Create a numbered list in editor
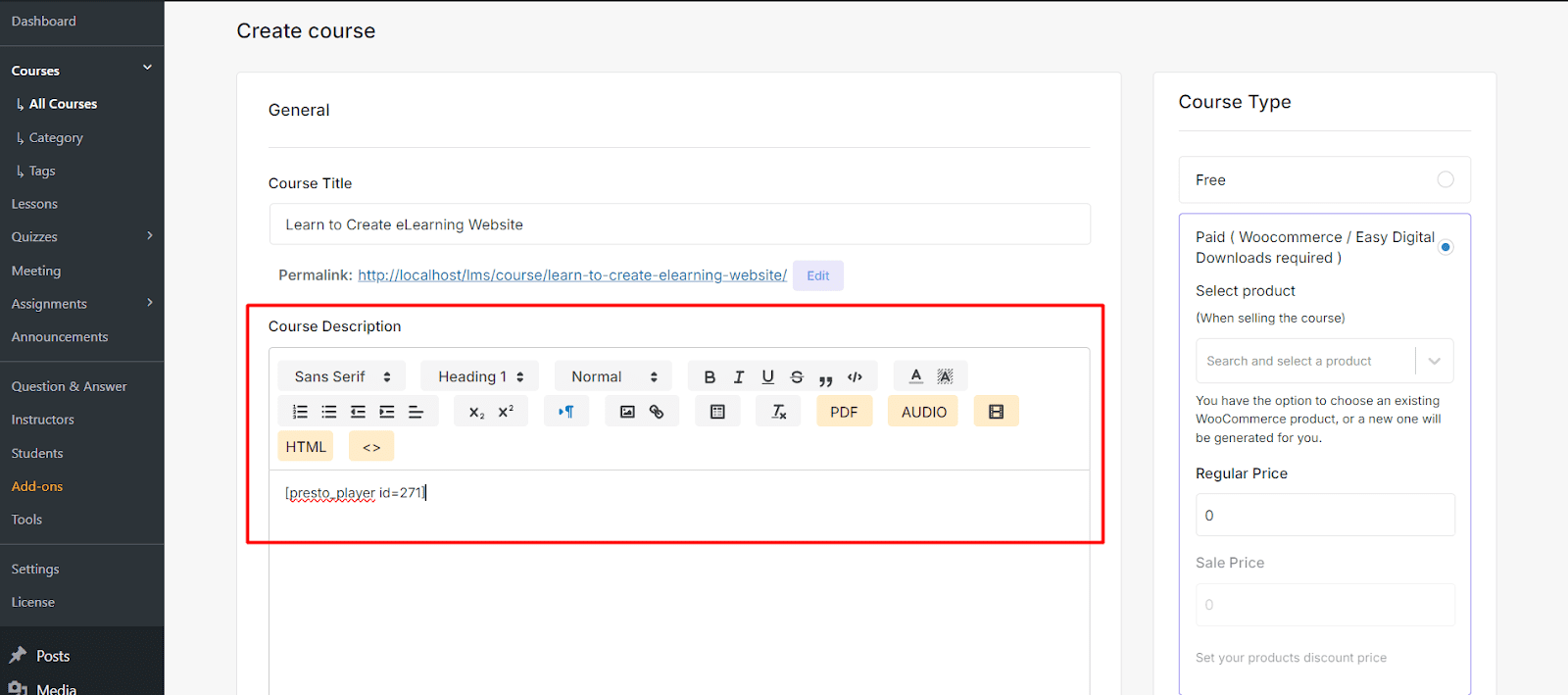 (x=300, y=412)
